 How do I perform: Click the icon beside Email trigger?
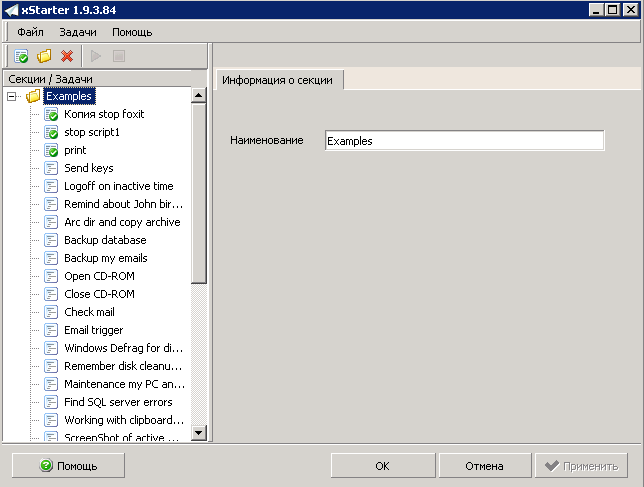(51, 330)
